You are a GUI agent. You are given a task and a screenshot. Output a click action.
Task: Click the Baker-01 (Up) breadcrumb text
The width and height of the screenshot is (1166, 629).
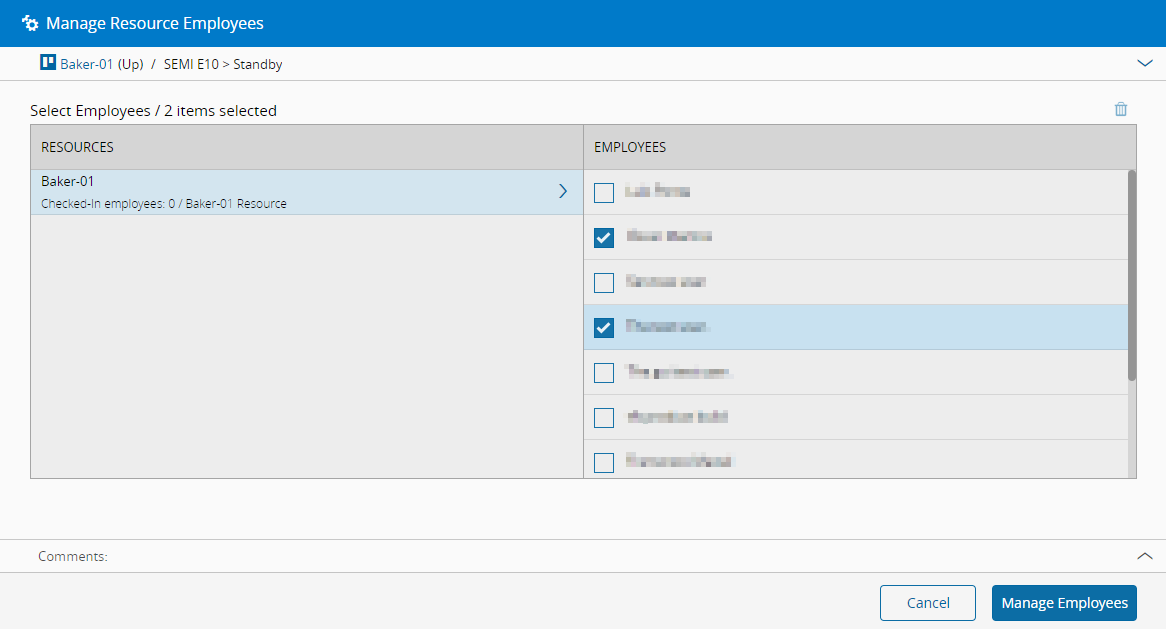click(101, 64)
